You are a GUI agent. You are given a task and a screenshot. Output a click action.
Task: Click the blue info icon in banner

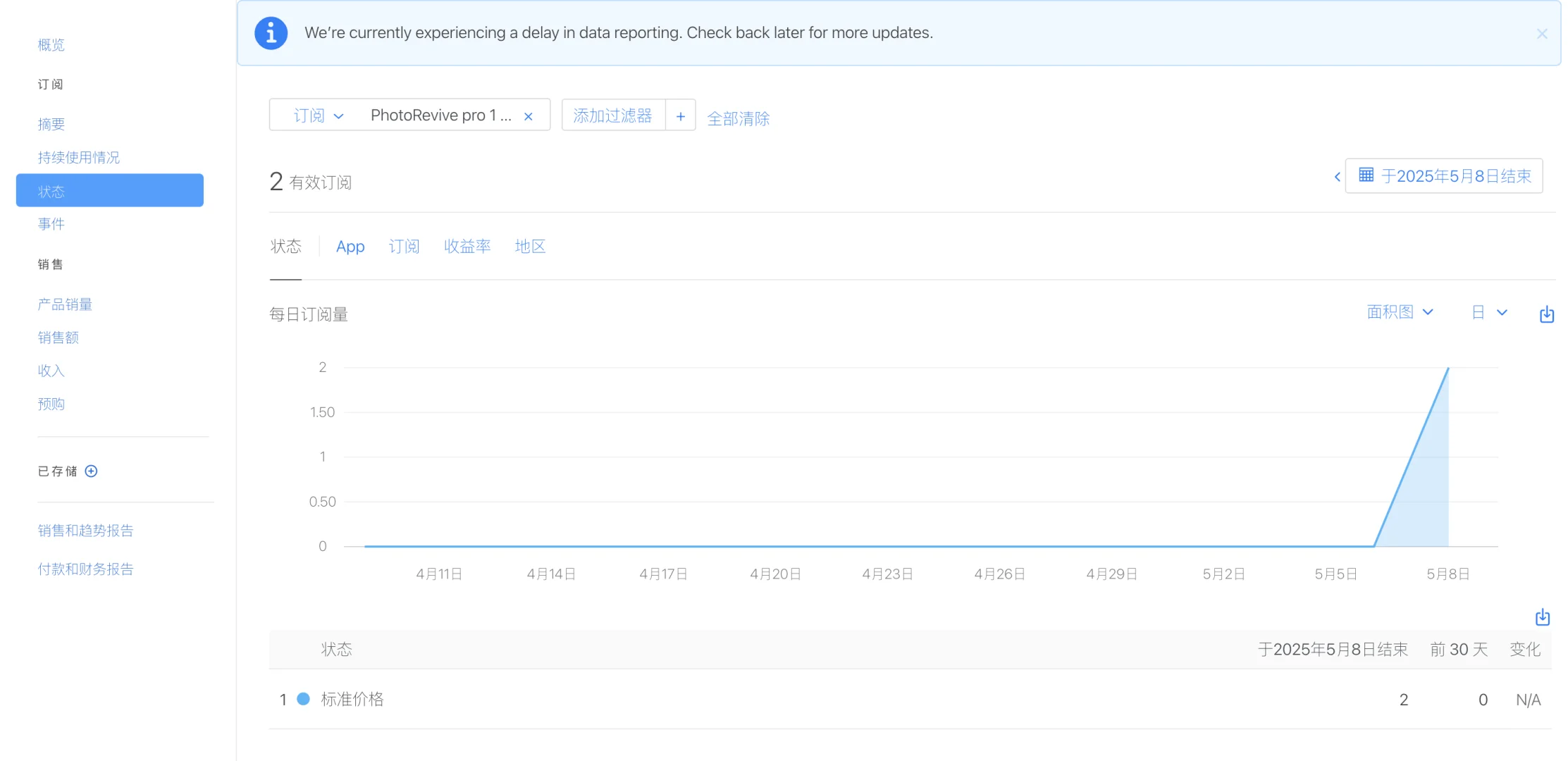point(271,33)
